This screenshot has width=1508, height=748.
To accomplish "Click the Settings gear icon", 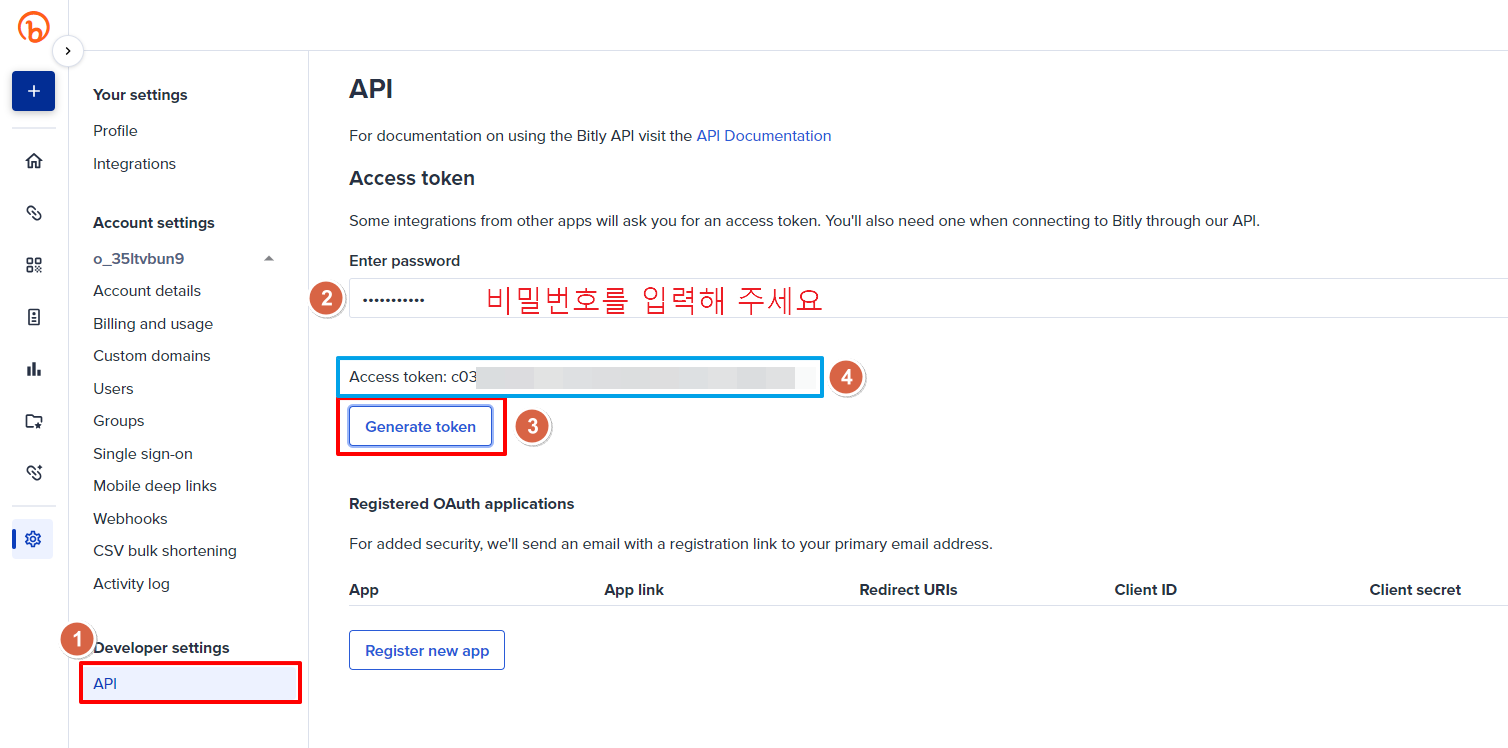I will tap(33, 539).
